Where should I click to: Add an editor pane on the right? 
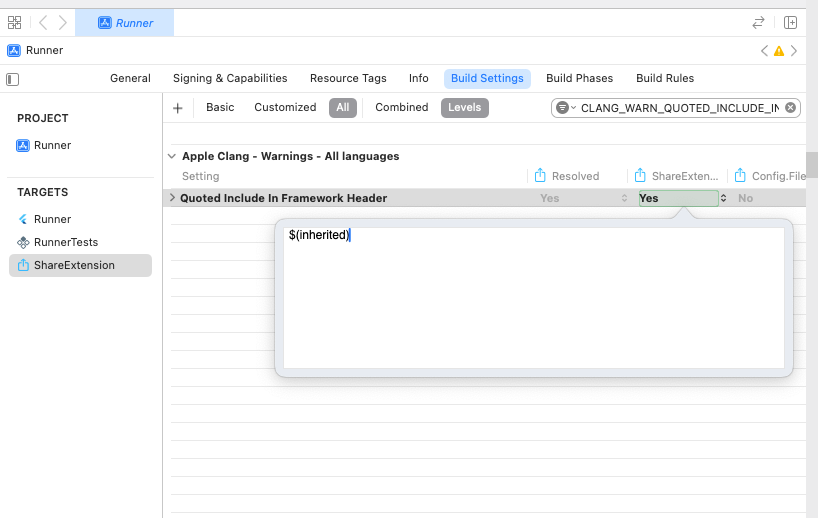click(790, 22)
